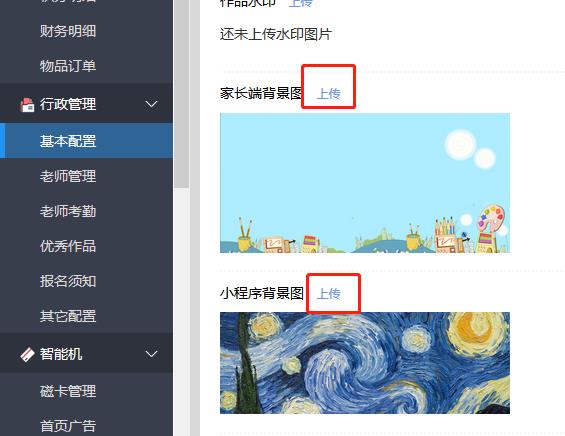Click the cartoon art-supplies background image

point(365,183)
